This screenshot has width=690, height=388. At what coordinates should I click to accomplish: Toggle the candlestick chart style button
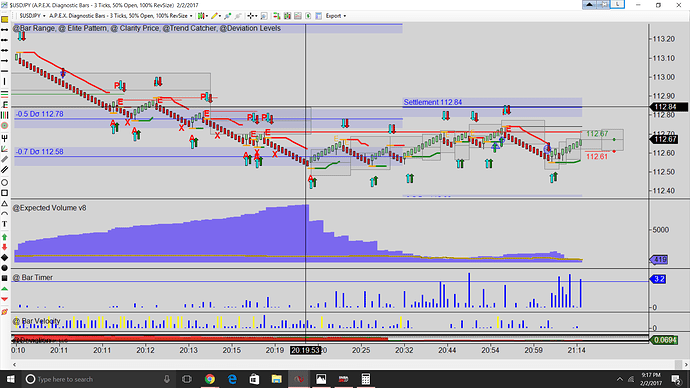point(201,16)
